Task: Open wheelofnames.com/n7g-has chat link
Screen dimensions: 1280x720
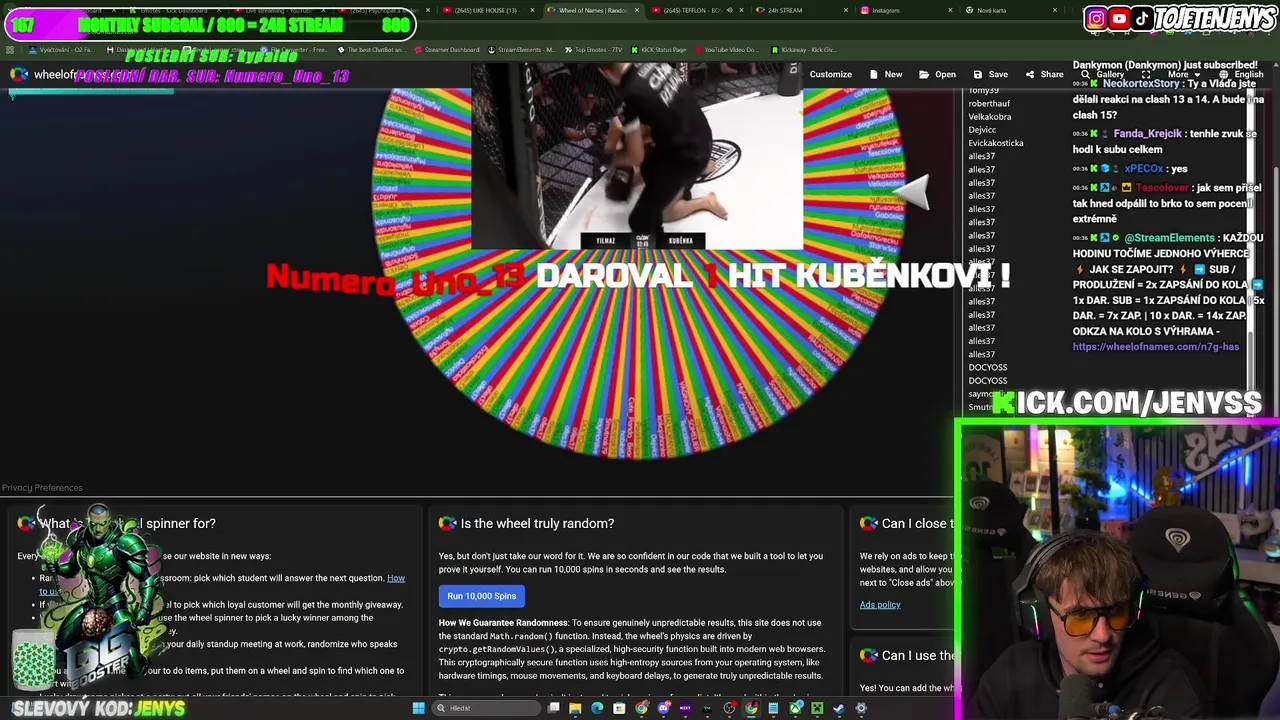Action: (1156, 347)
